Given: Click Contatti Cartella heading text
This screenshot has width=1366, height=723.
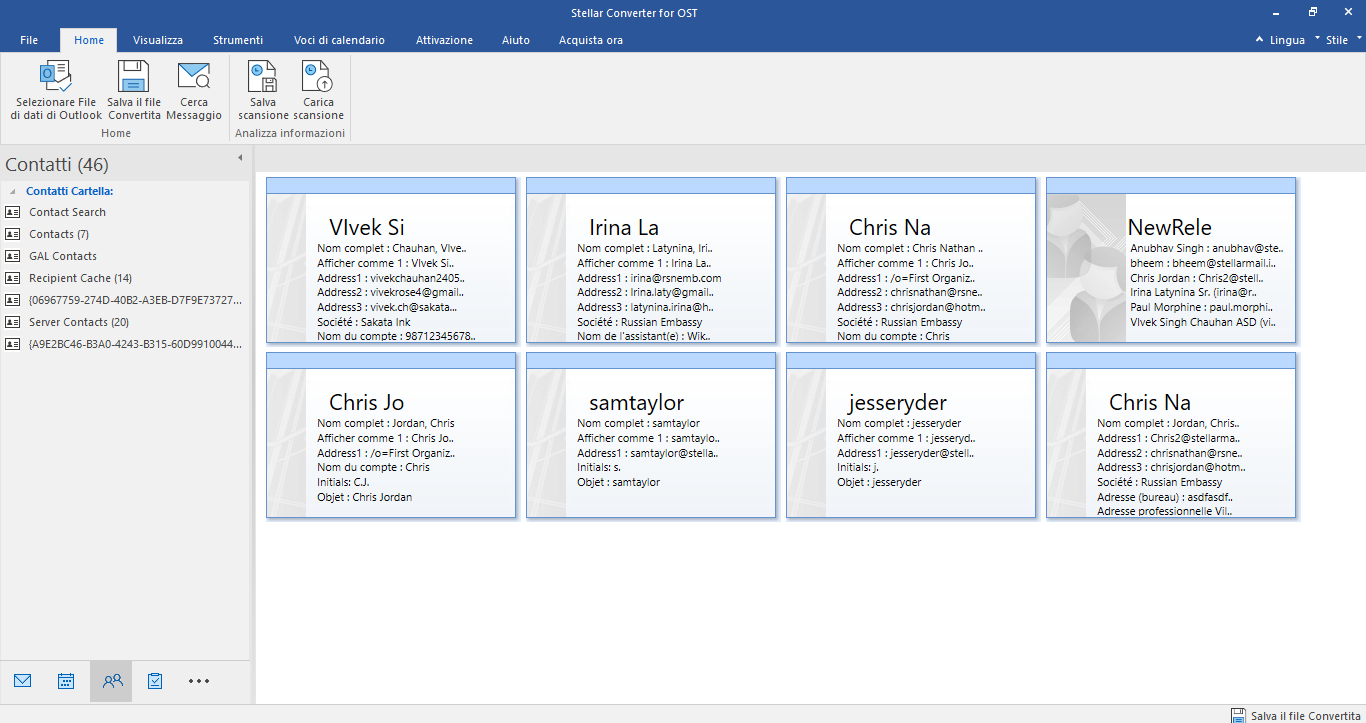Looking at the screenshot, I should [70, 191].
